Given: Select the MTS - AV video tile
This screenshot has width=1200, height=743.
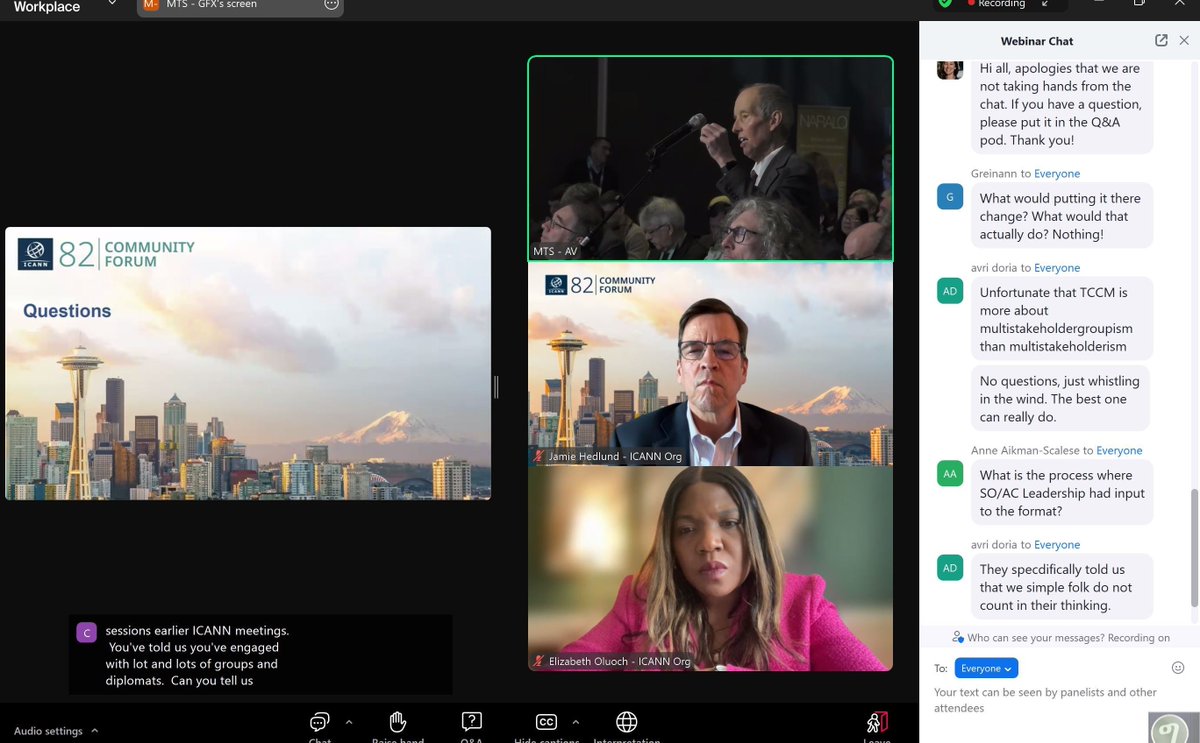Looking at the screenshot, I should coord(710,159).
